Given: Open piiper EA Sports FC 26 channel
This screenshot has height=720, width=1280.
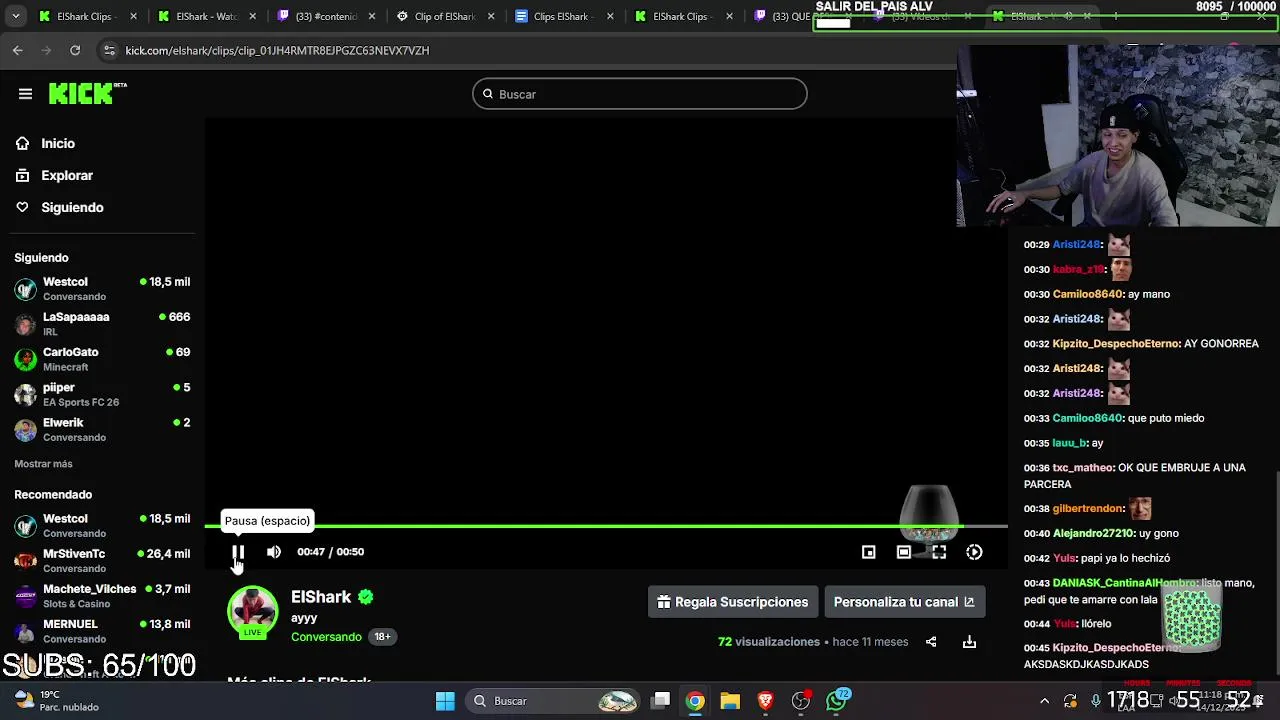Looking at the screenshot, I should pyautogui.click(x=102, y=394).
